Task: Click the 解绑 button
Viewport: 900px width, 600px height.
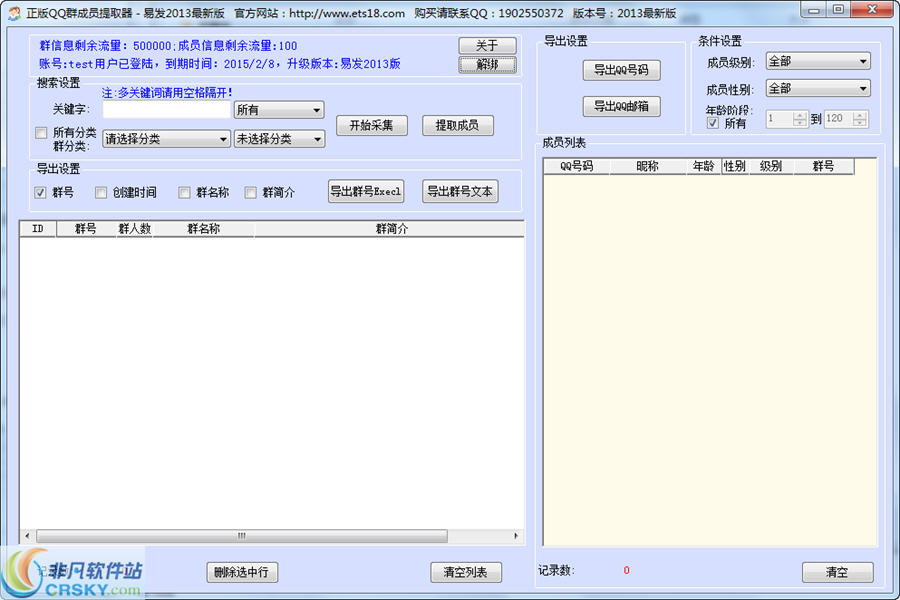Action: pyautogui.click(x=487, y=64)
